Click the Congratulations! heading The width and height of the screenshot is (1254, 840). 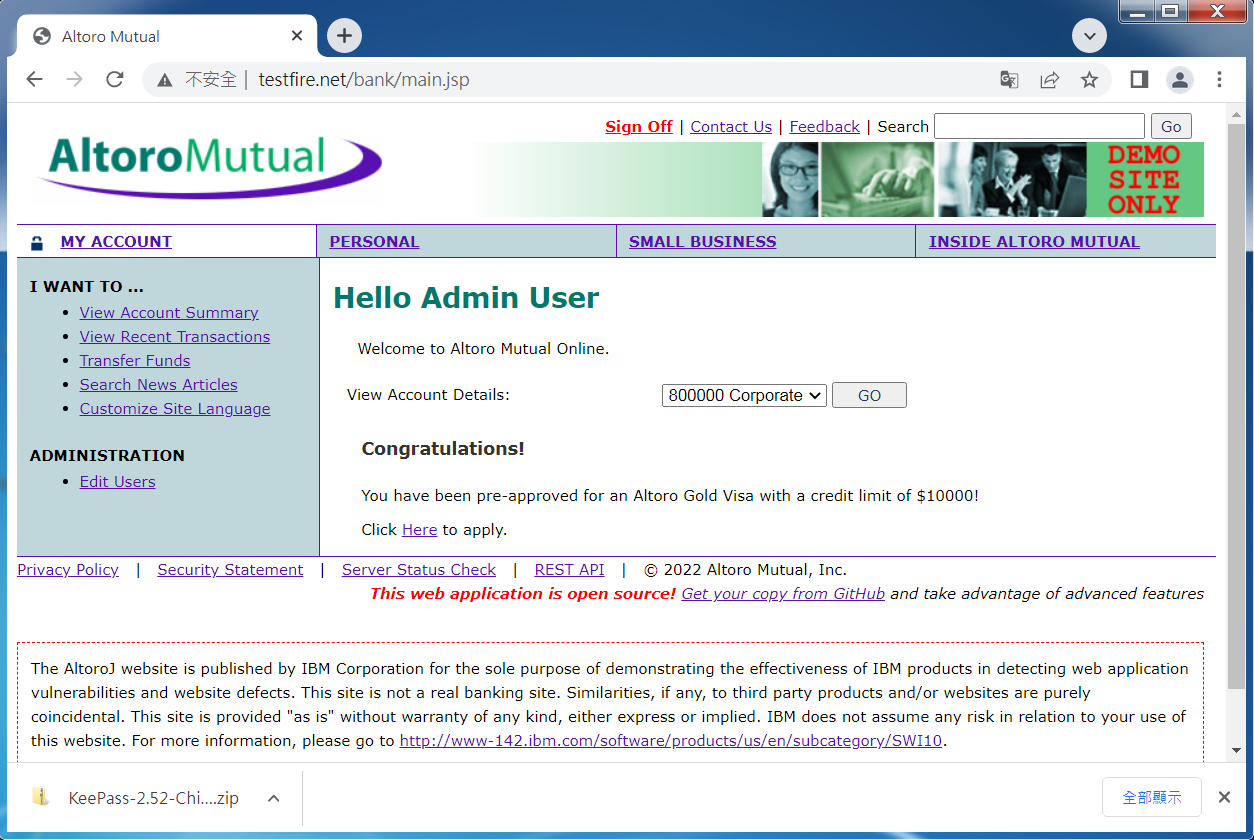pos(443,449)
